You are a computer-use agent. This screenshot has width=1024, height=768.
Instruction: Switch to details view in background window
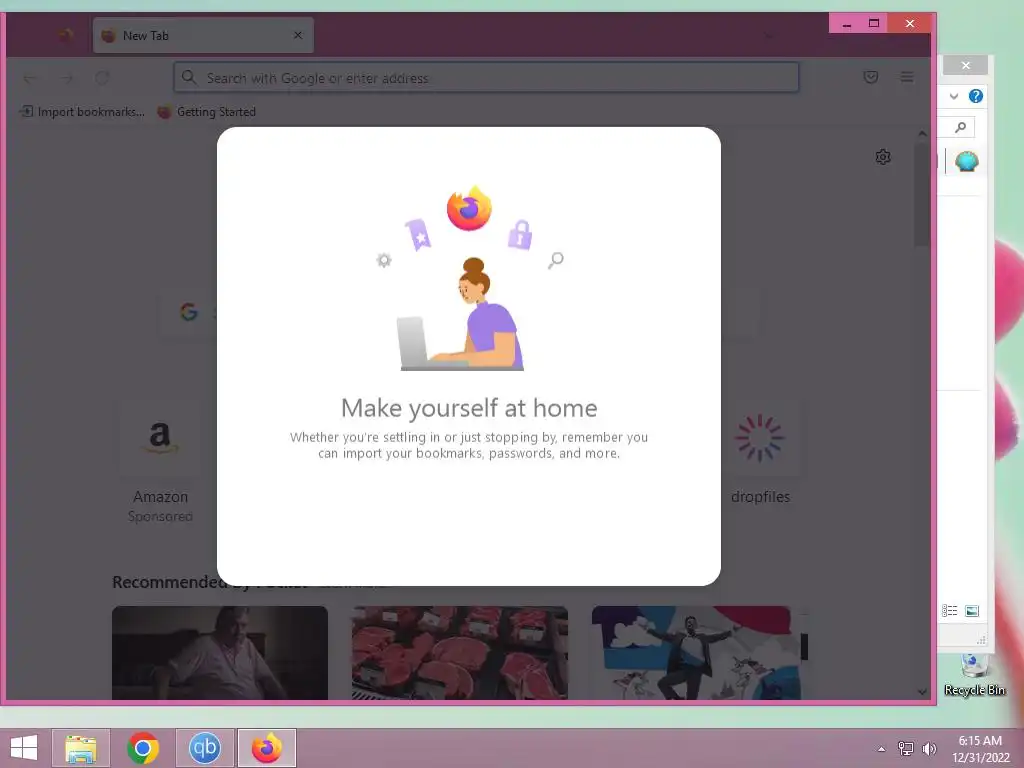(x=950, y=611)
